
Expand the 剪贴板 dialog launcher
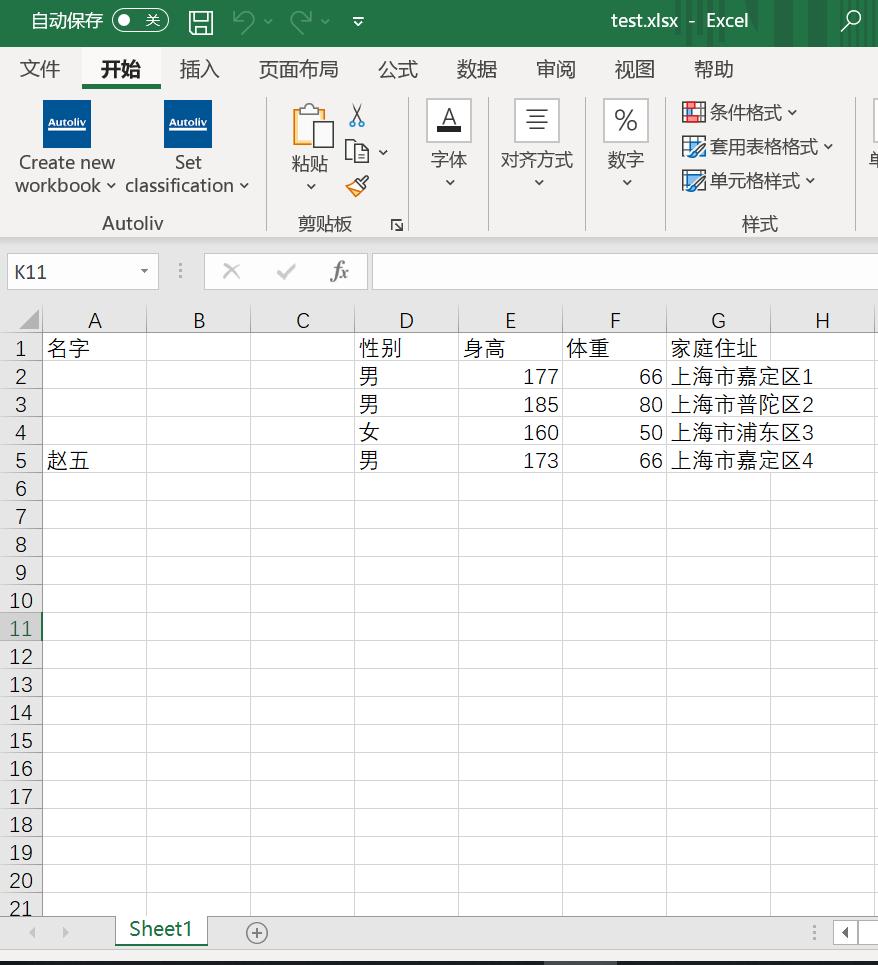tap(396, 225)
